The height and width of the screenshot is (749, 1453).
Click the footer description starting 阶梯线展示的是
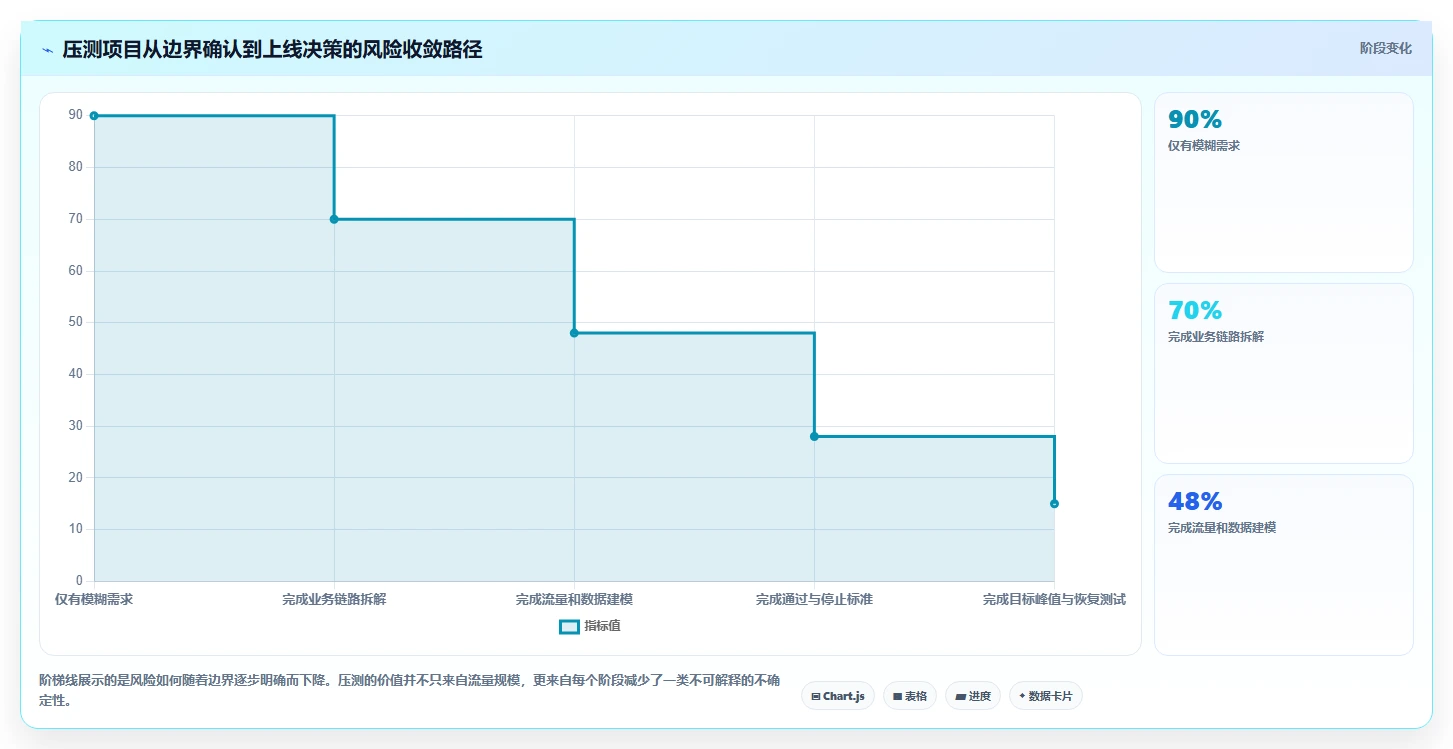tap(409, 690)
